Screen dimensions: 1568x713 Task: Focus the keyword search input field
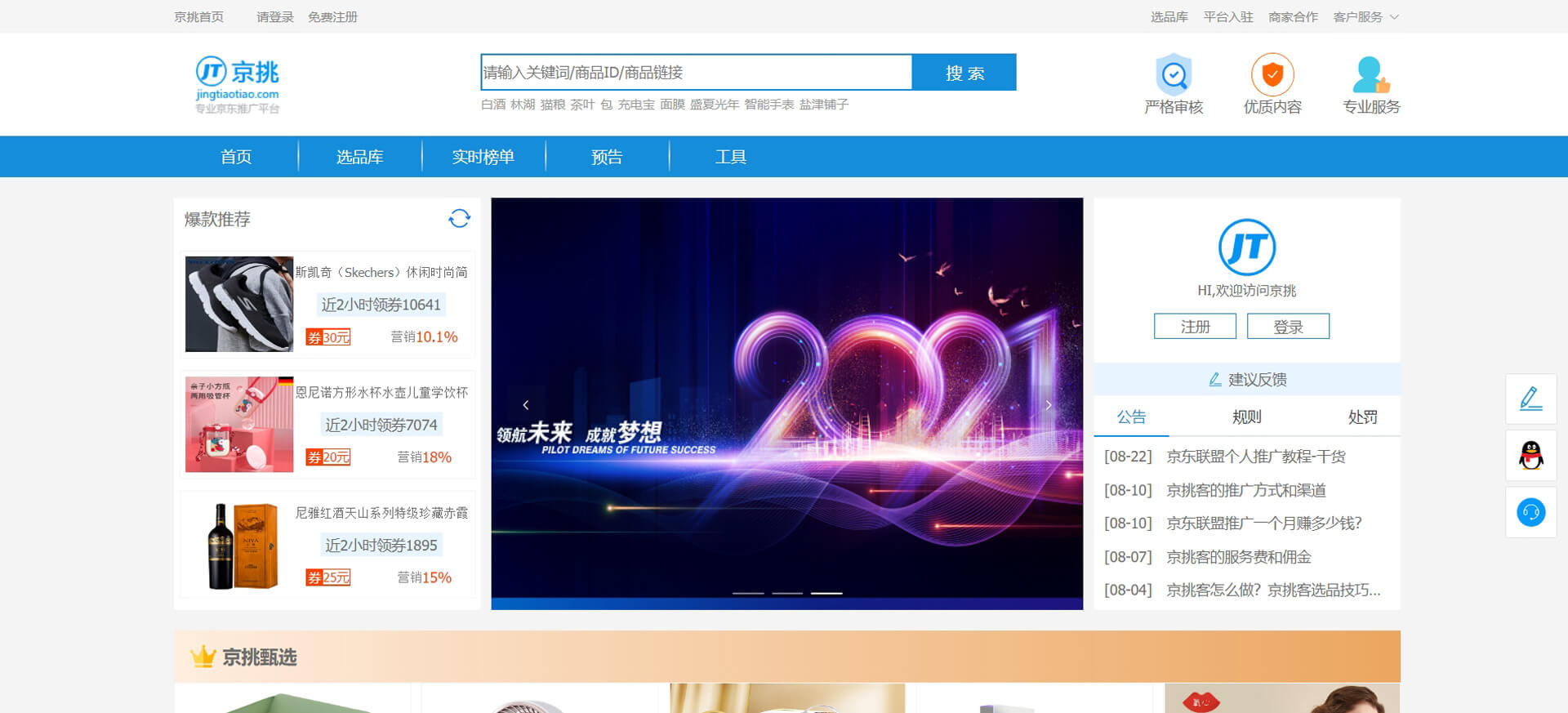[696, 73]
